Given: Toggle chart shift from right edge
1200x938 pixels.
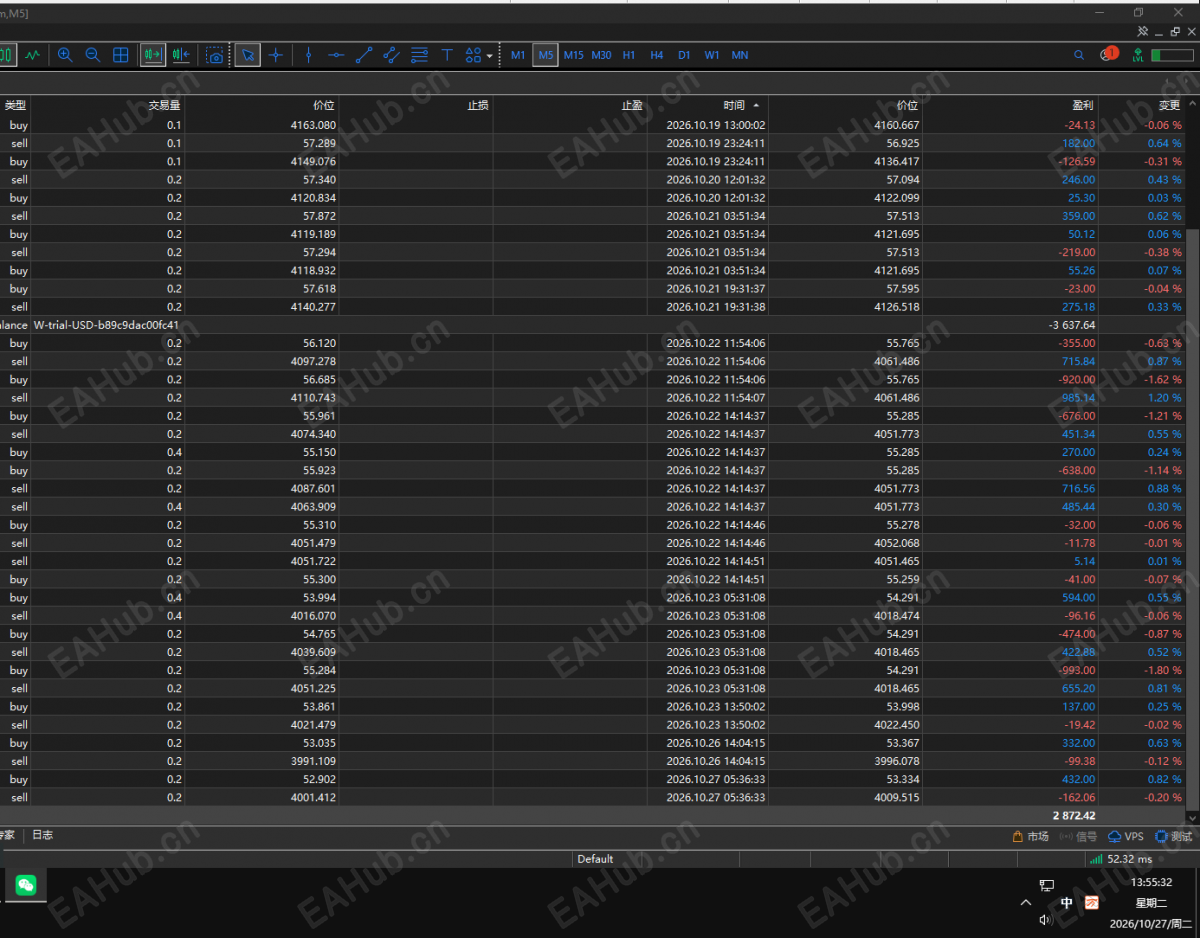Looking at the screenshot, I should tap(181, 55).
